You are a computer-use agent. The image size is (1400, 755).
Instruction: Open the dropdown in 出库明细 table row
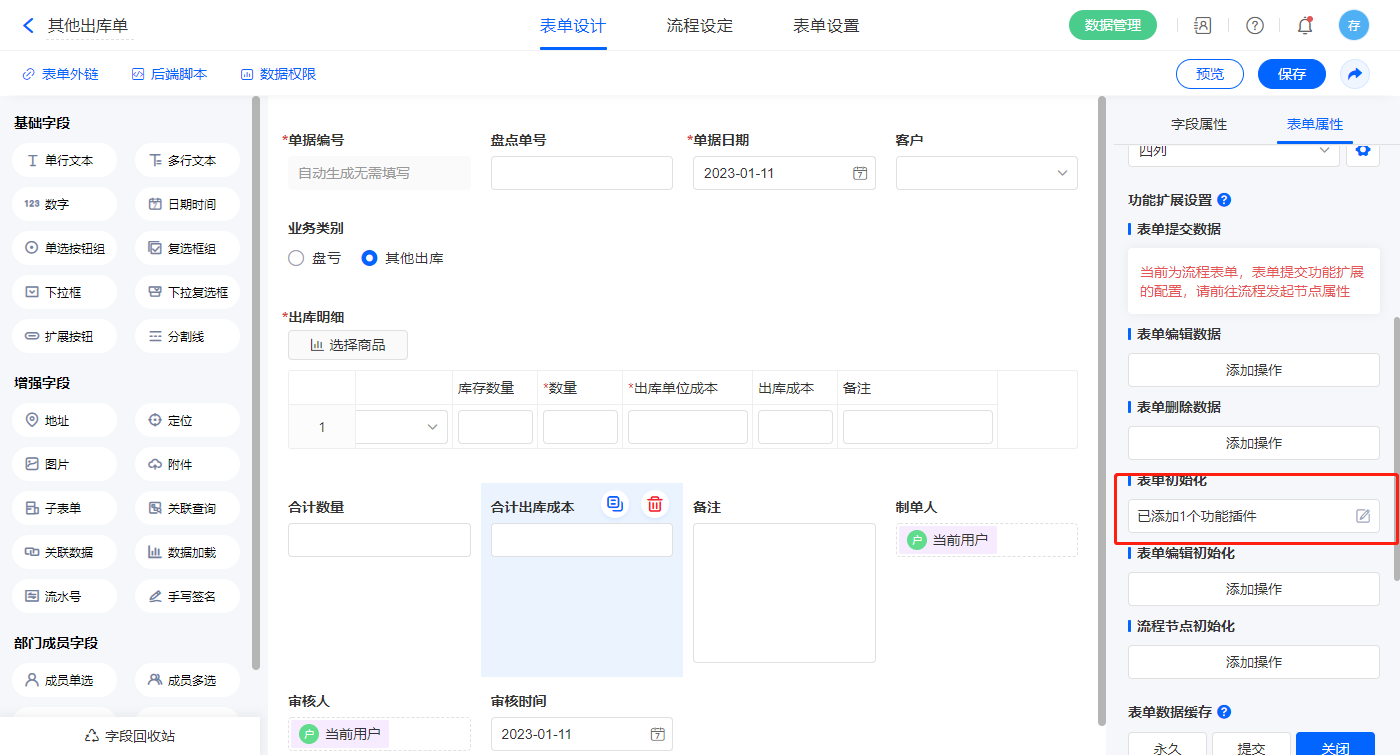432,427
